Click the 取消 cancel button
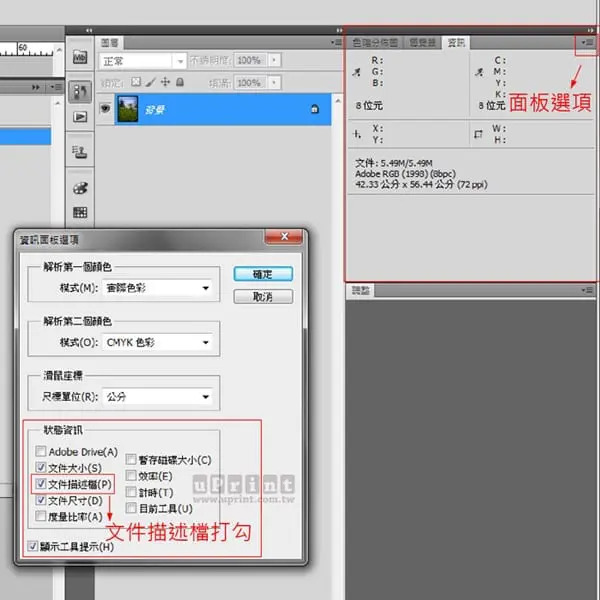 (x=263, y=297)
